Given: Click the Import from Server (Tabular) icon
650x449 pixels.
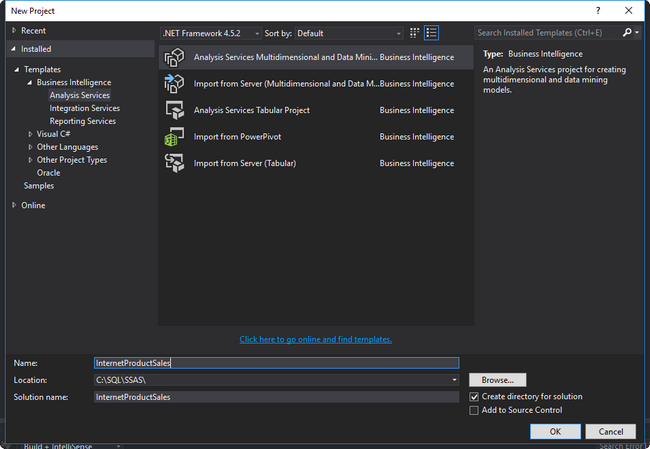Looking at the screenshot, I should pyautogui.click(x=174, y=163).
